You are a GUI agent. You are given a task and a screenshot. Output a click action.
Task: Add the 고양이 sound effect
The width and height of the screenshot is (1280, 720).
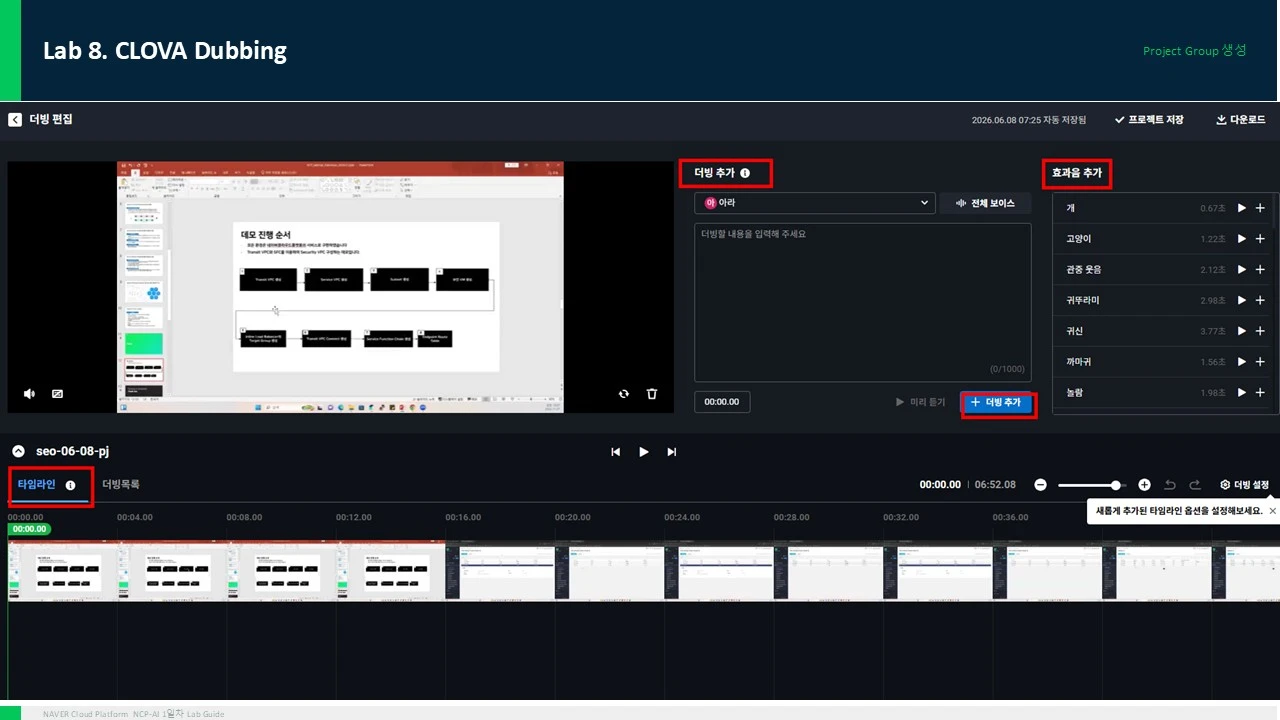(x=1260, y=239)
